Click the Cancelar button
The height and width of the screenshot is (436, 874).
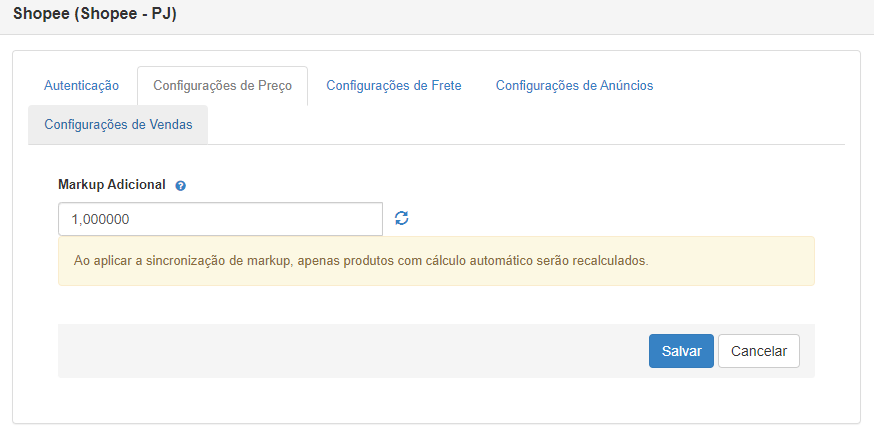coord(759,351)
